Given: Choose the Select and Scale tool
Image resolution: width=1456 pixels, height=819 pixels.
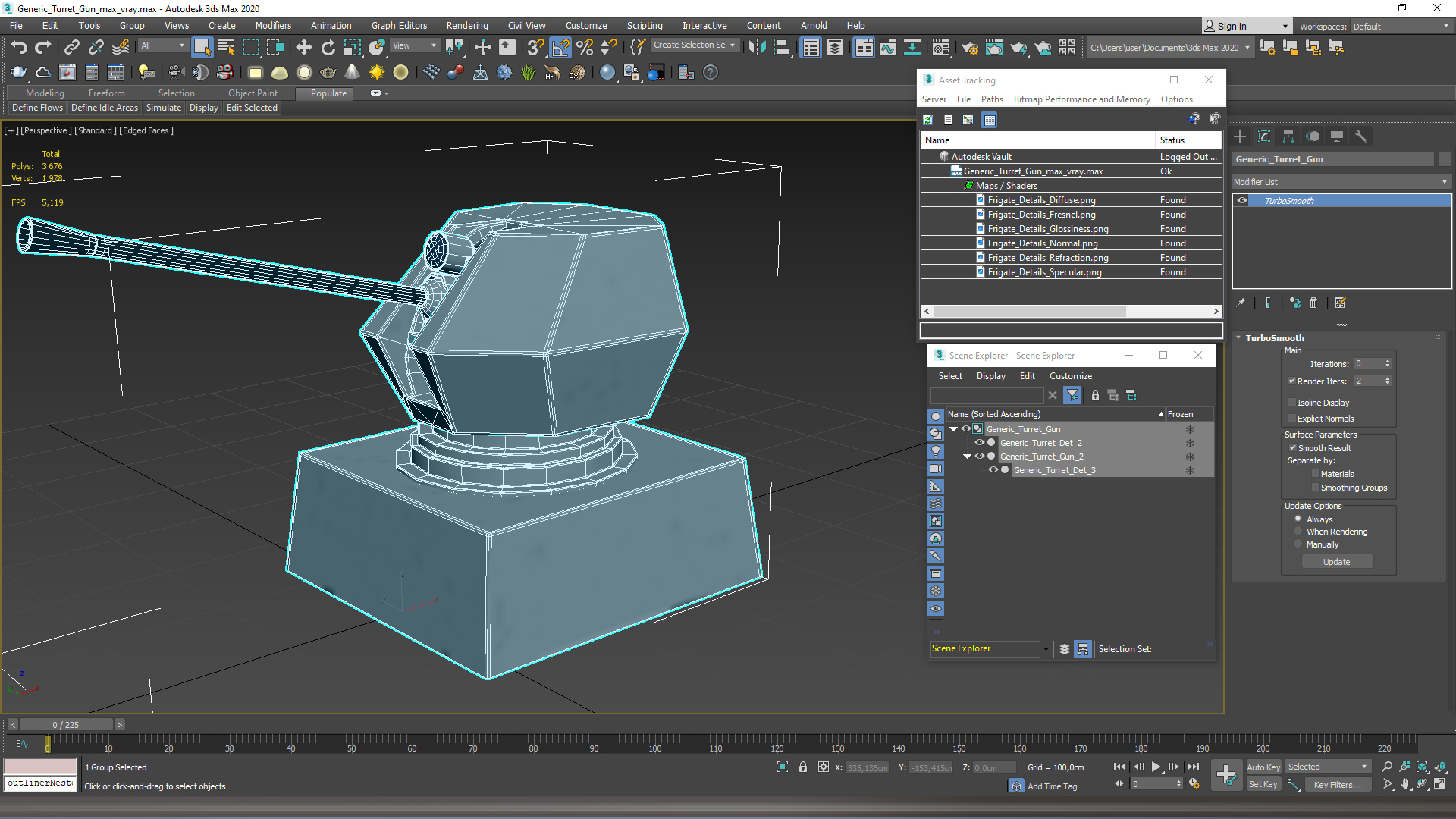Looking at the screenshot, I should (x=353, y=47).
